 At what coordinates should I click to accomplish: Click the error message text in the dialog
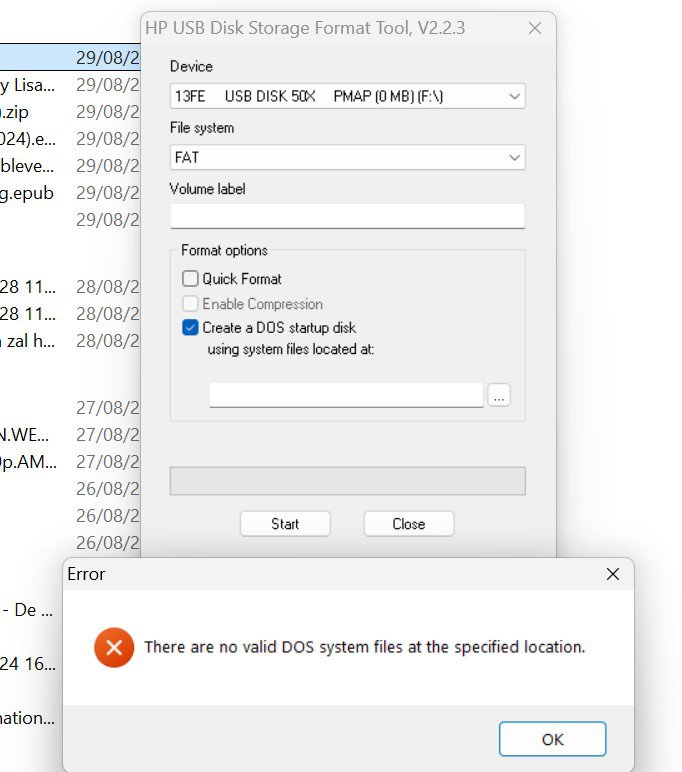[x=364, y=647]
